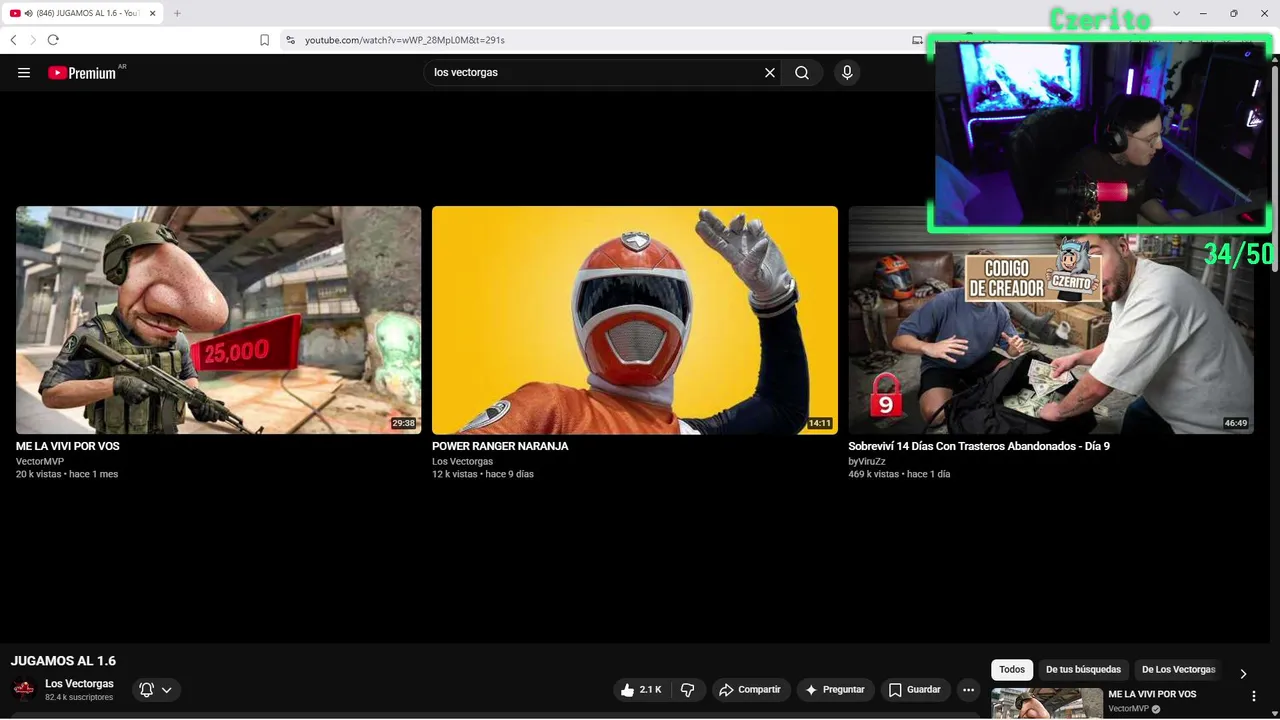
Task: Open Los Vectorgas channel avatar
Action: pyautogui.click(x=24, y=690)
